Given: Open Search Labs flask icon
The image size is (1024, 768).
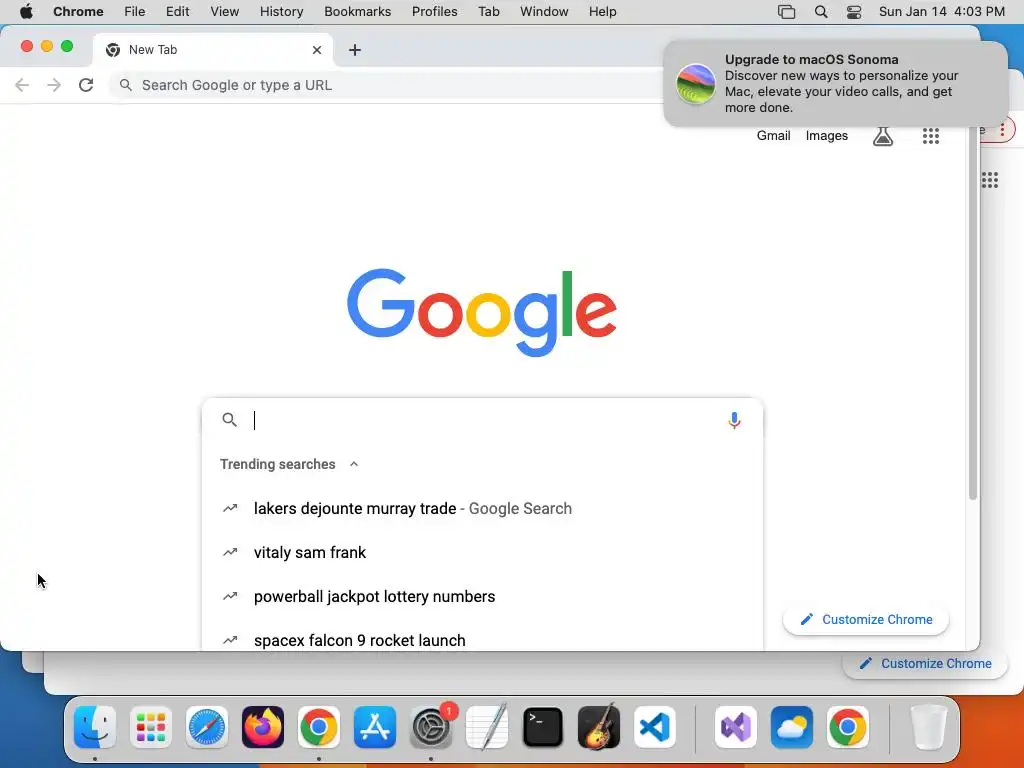Looking at the screenshot, I should (x=883, y=136).
